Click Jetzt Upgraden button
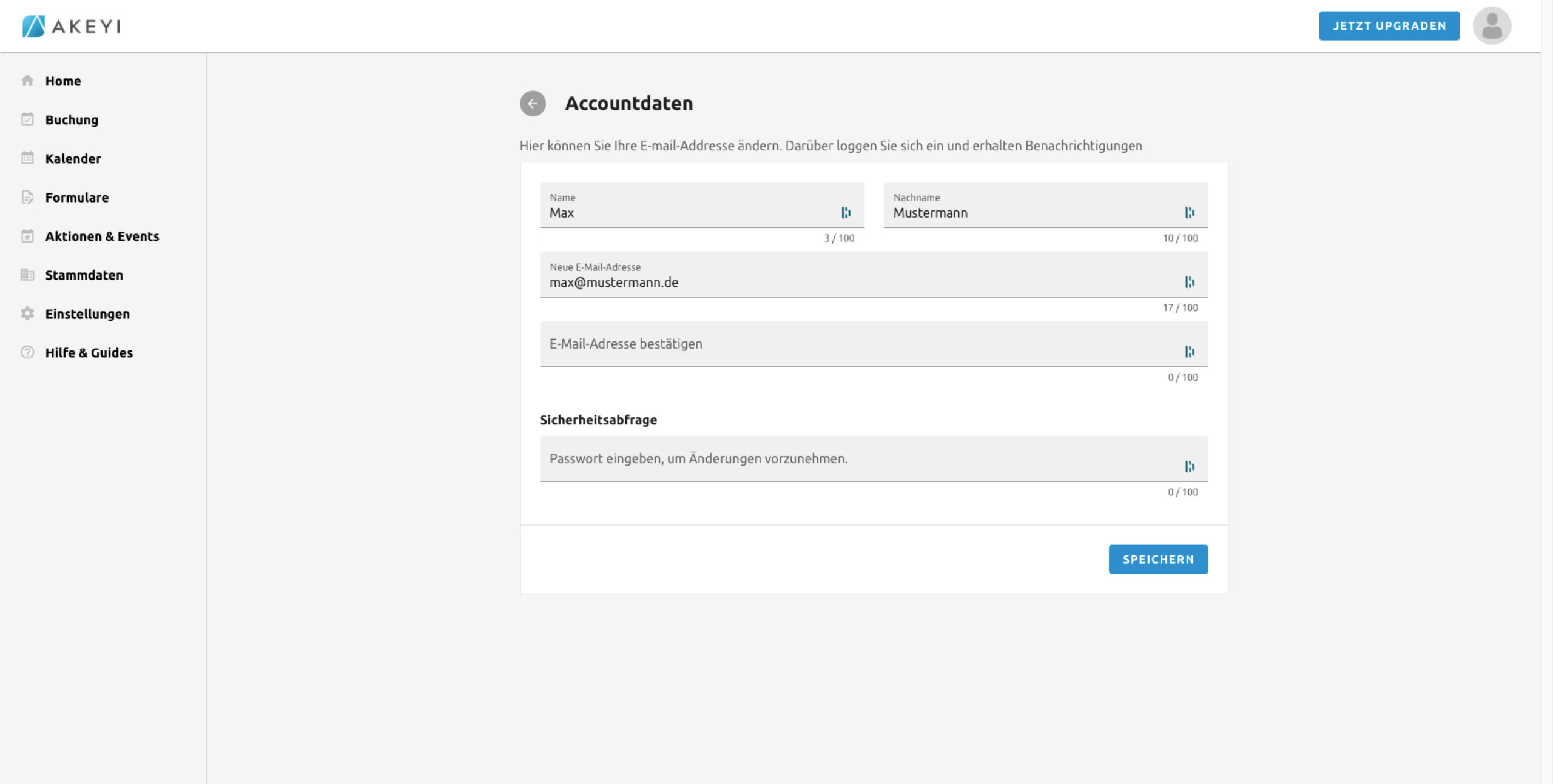 click(1389, 26)
